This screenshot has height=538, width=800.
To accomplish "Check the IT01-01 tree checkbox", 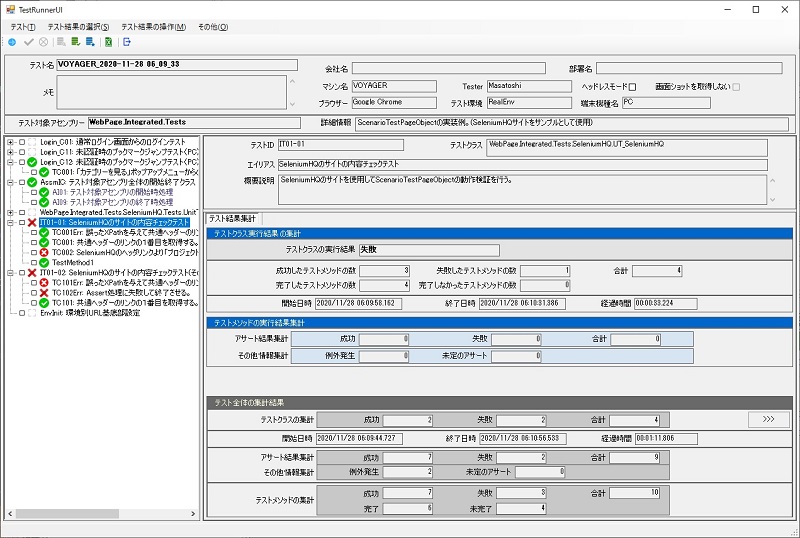I will pyautogui.click(x=22, y=223).
